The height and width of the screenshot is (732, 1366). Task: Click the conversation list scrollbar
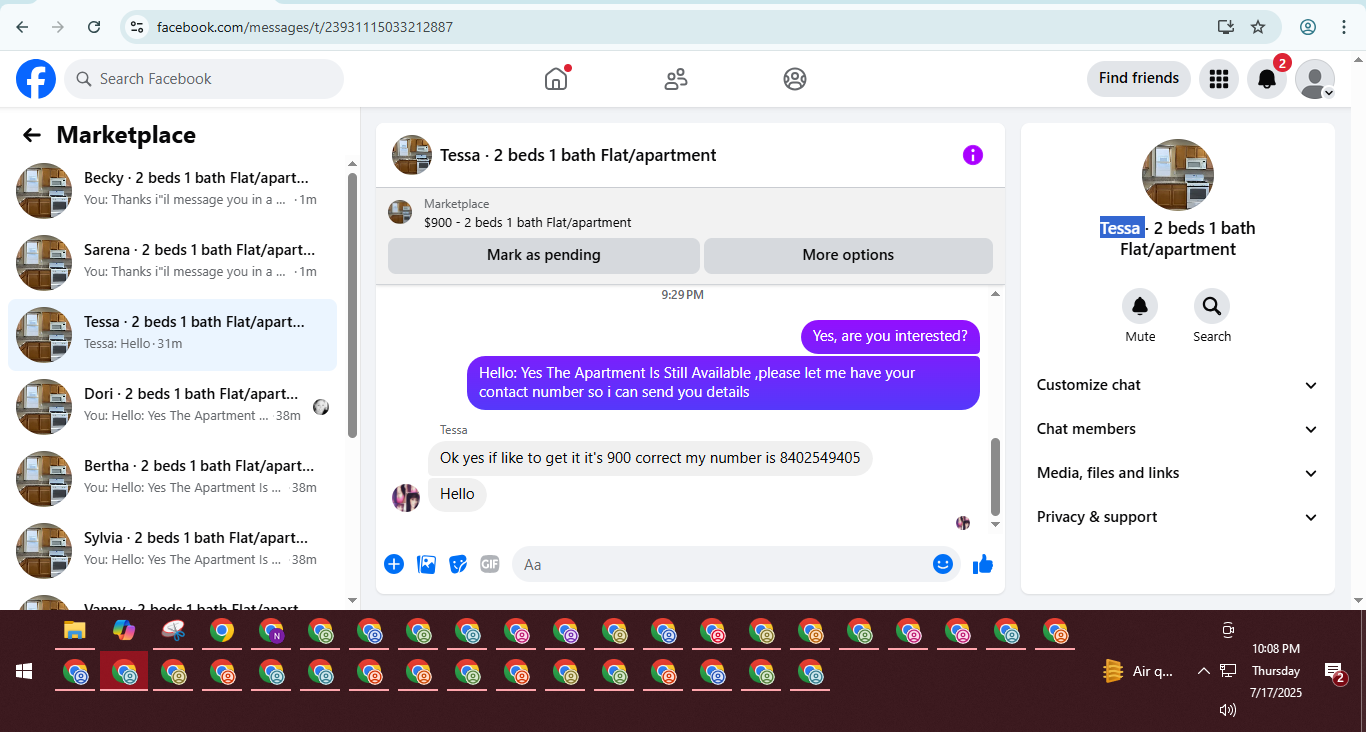[x=352, y=305]
